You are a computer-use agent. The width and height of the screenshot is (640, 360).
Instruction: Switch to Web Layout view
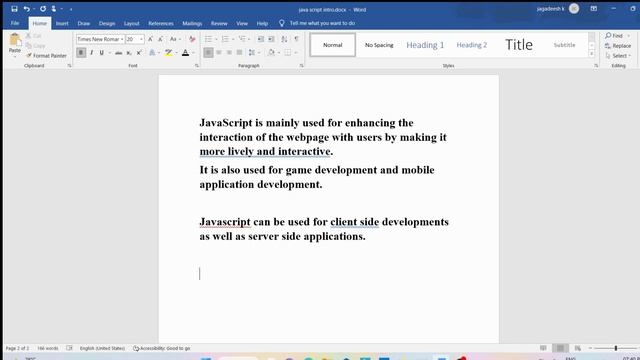click(578, 348)
